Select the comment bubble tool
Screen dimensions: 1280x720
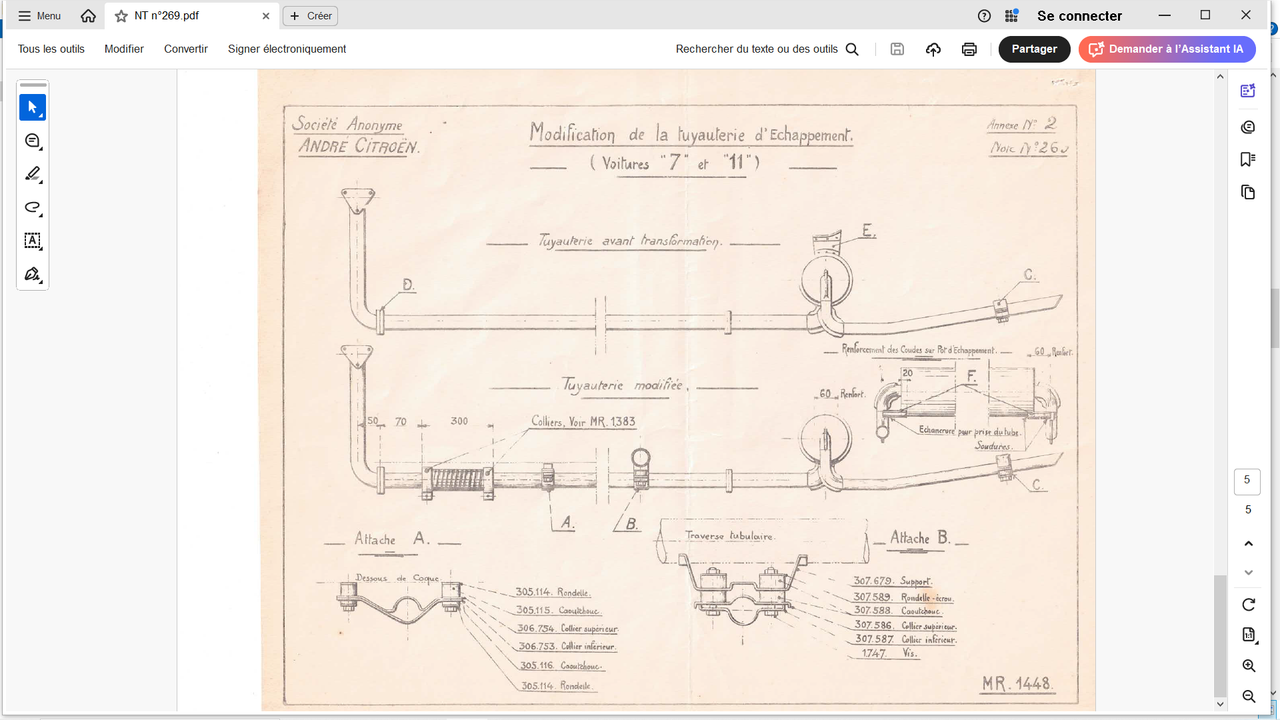click(x=32, y=141)
